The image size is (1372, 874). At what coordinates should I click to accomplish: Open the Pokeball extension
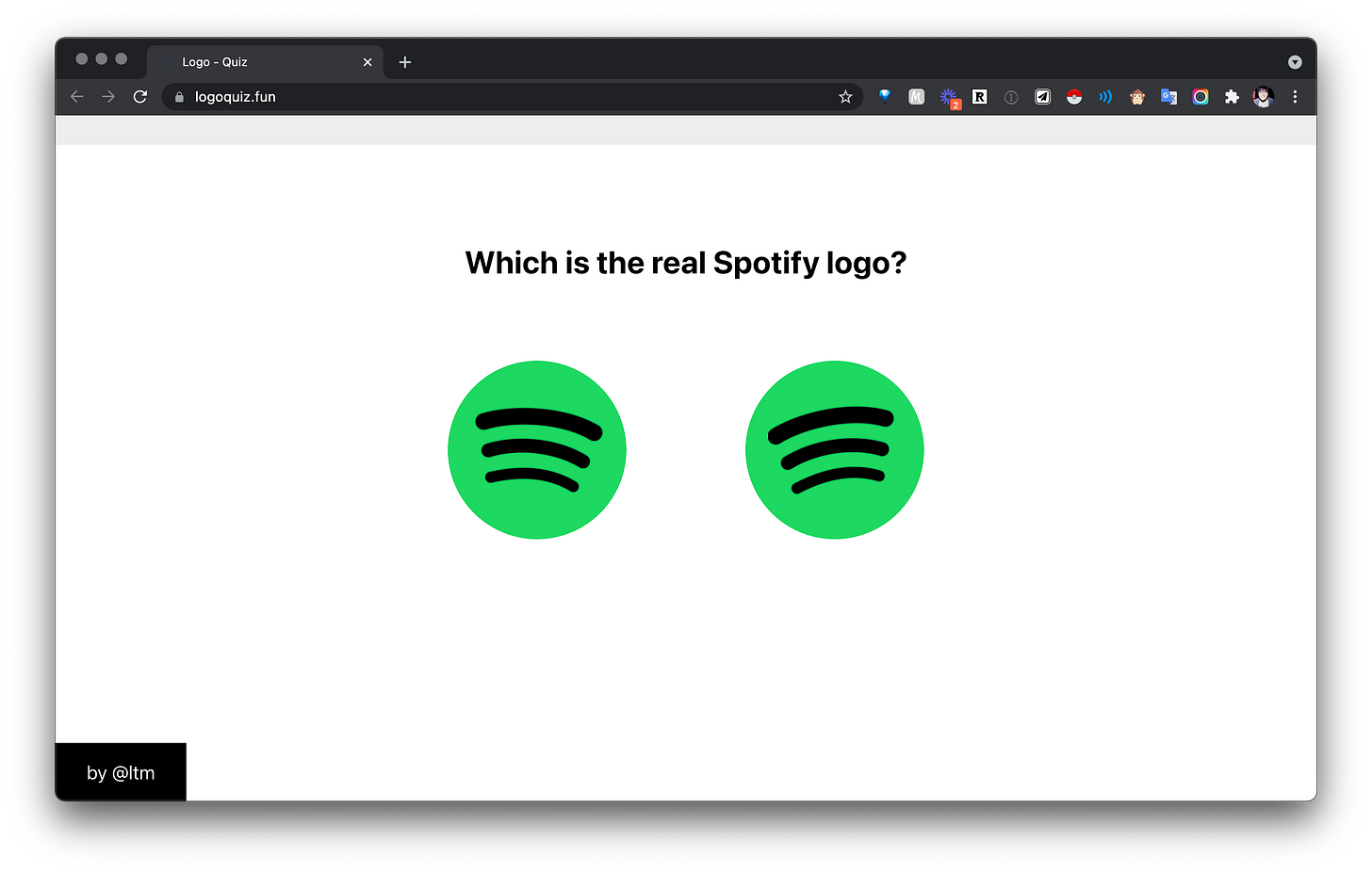[1074, 97]
